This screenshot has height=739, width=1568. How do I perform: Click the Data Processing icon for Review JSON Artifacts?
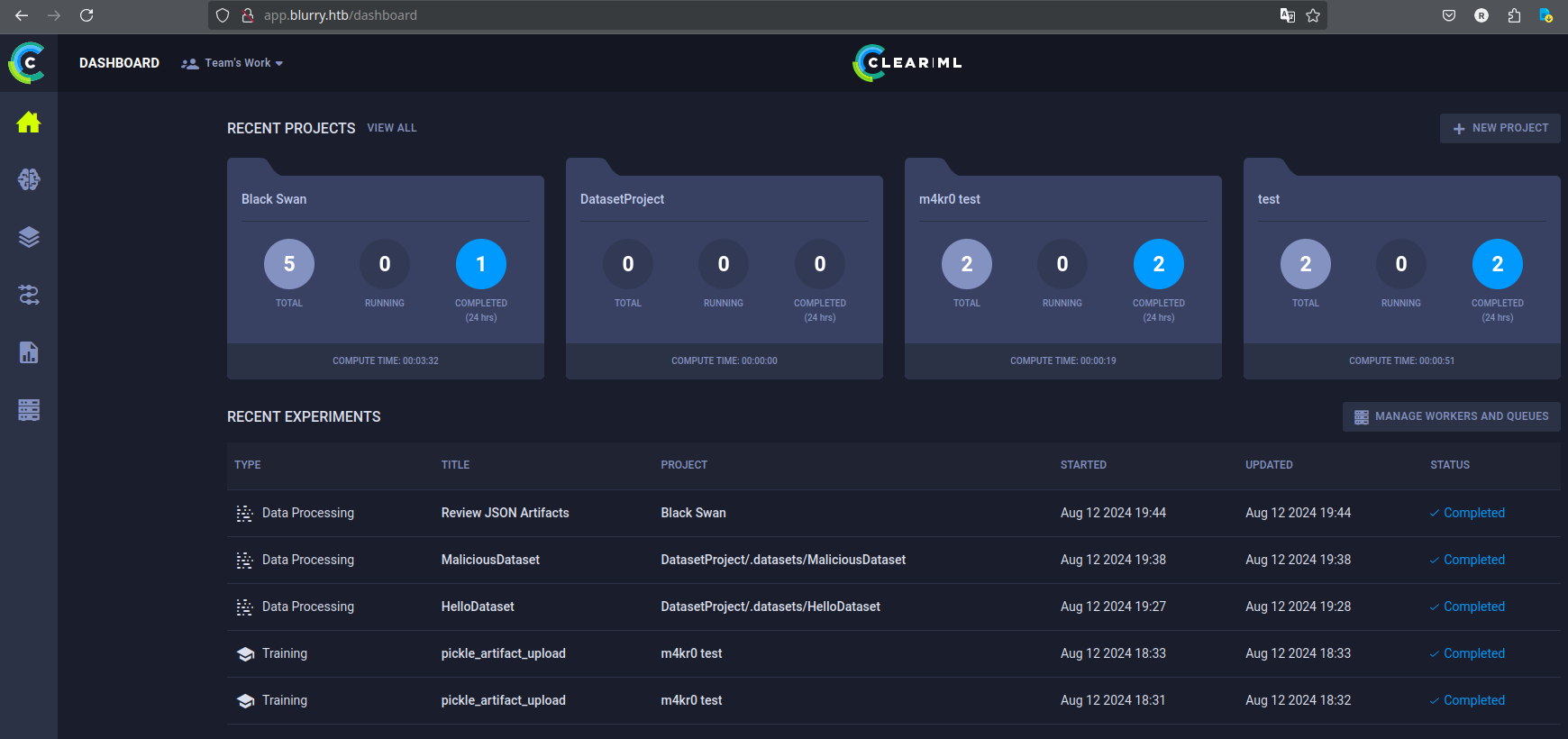click(244, 514)
